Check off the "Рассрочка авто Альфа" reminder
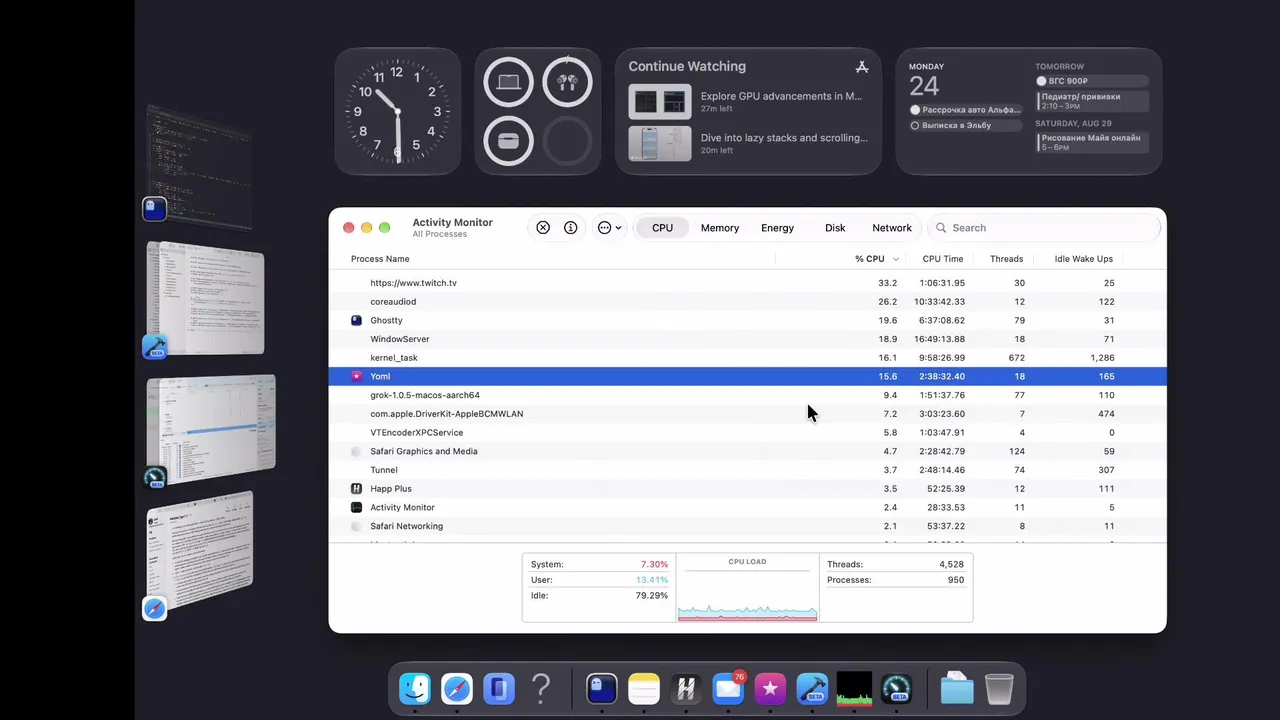Image resolution: width=1280 pixels, height=720 pixels. [915, 110]
